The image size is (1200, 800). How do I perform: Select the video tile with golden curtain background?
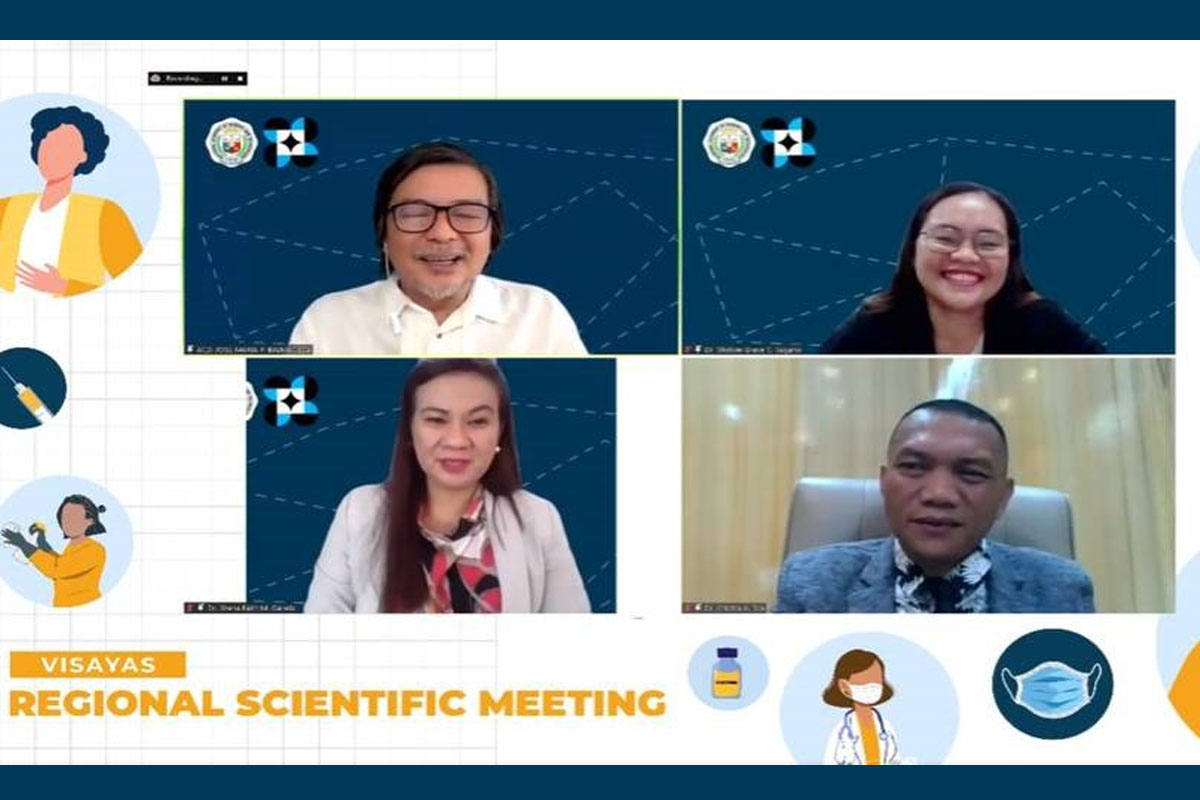928,486
